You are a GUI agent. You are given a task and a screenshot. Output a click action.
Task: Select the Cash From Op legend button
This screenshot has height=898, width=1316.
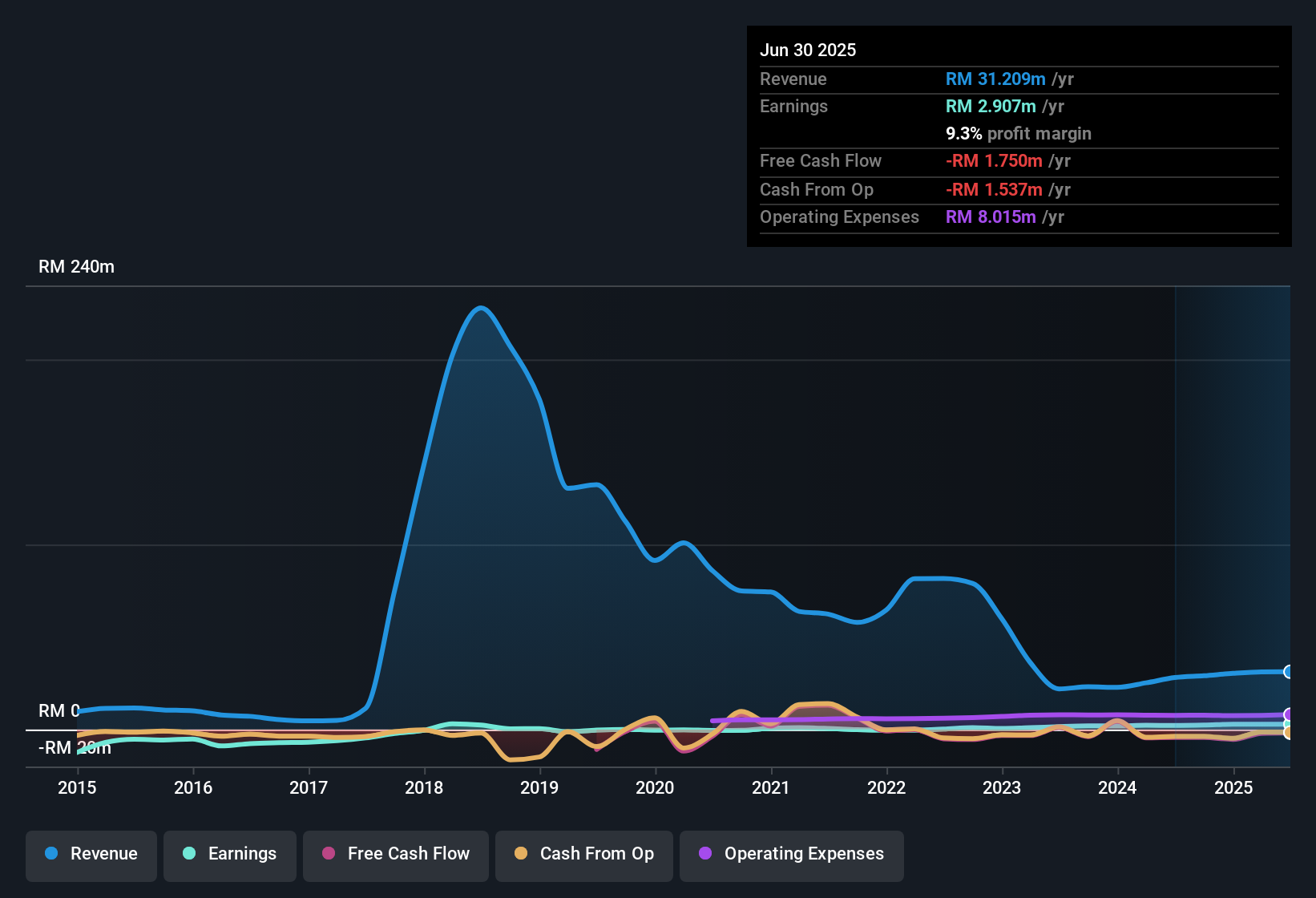(x=583, y=854)
